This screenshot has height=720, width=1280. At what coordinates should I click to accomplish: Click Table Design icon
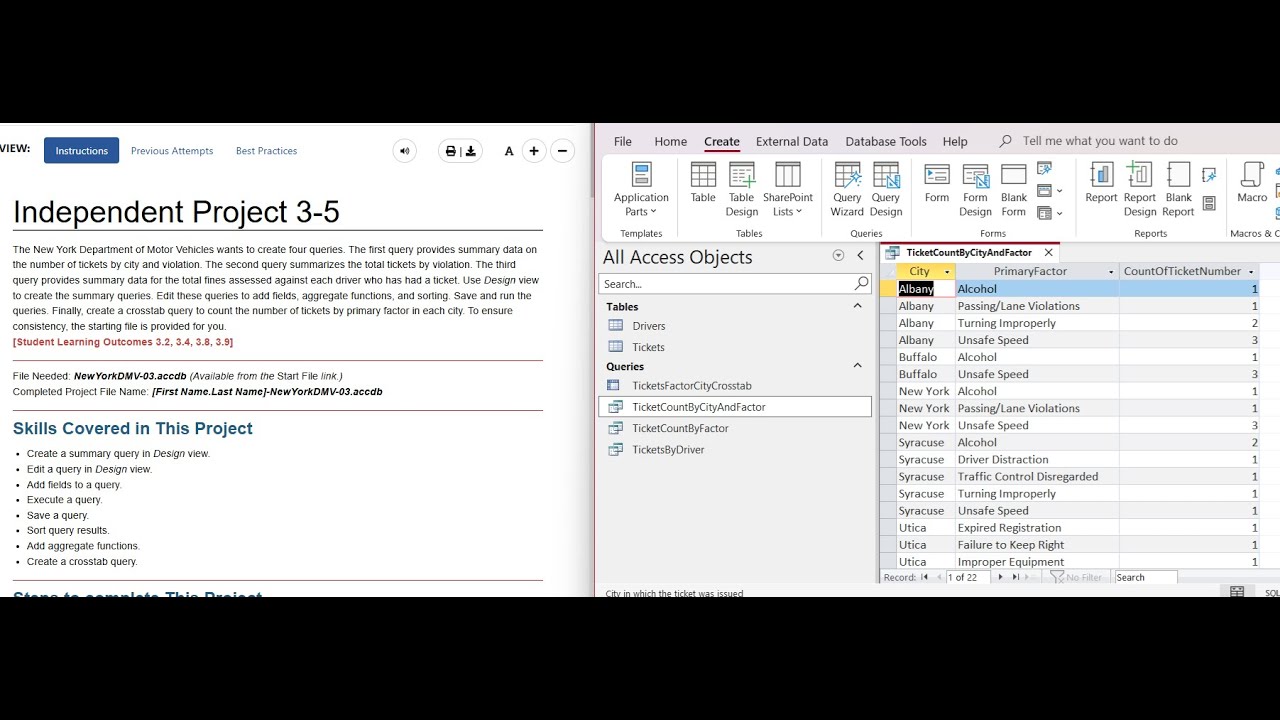(x=742, y=189)
